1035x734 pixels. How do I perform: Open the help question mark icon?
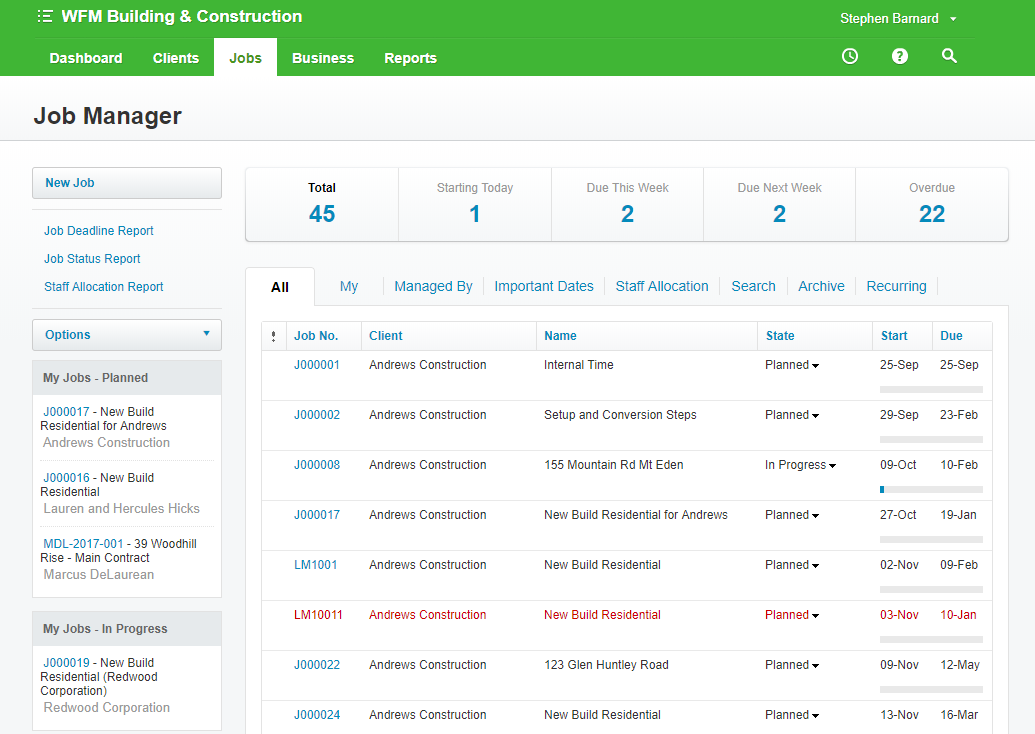[900, 56]
